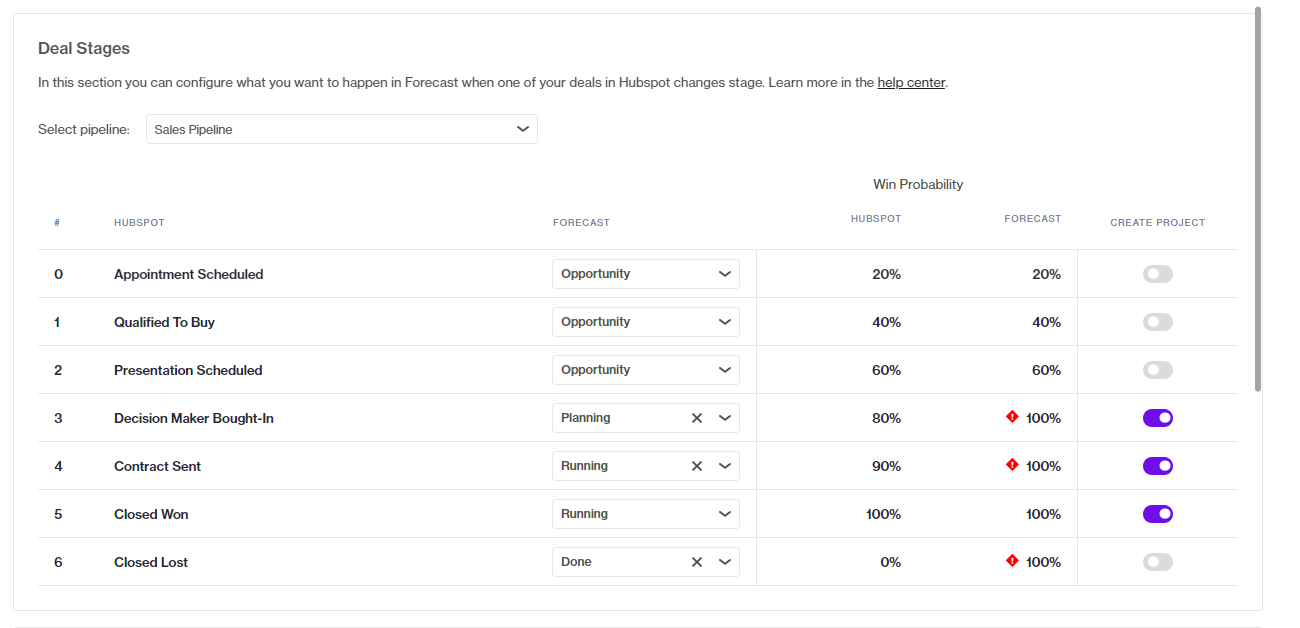The image size is (1300, 628).
Task: Open the Select pipeline dropdown
Action: 342,129
